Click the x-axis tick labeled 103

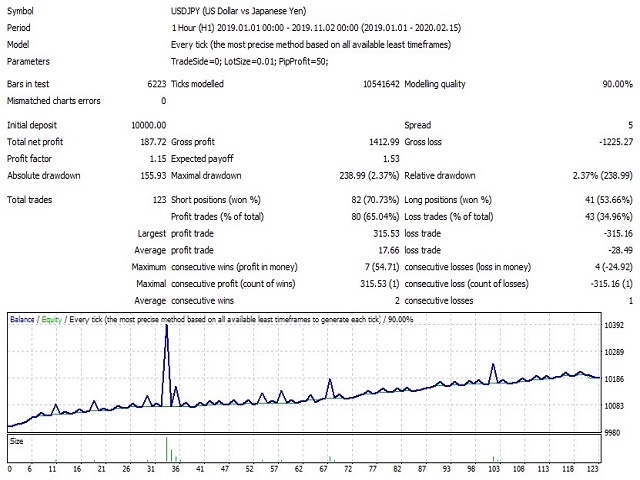coord(494,469)
